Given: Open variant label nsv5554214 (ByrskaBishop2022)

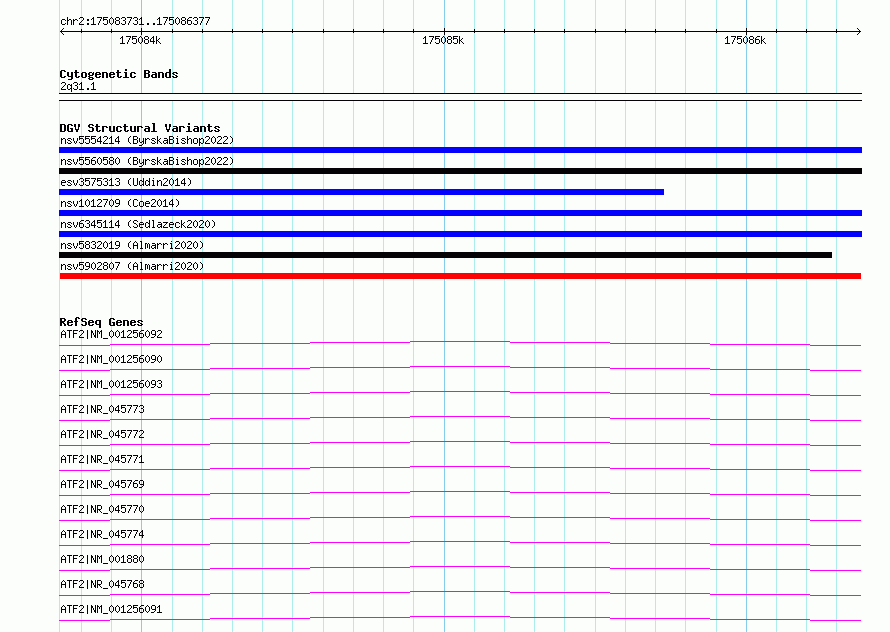Looking at the screenshot, I should click(147, 140).
